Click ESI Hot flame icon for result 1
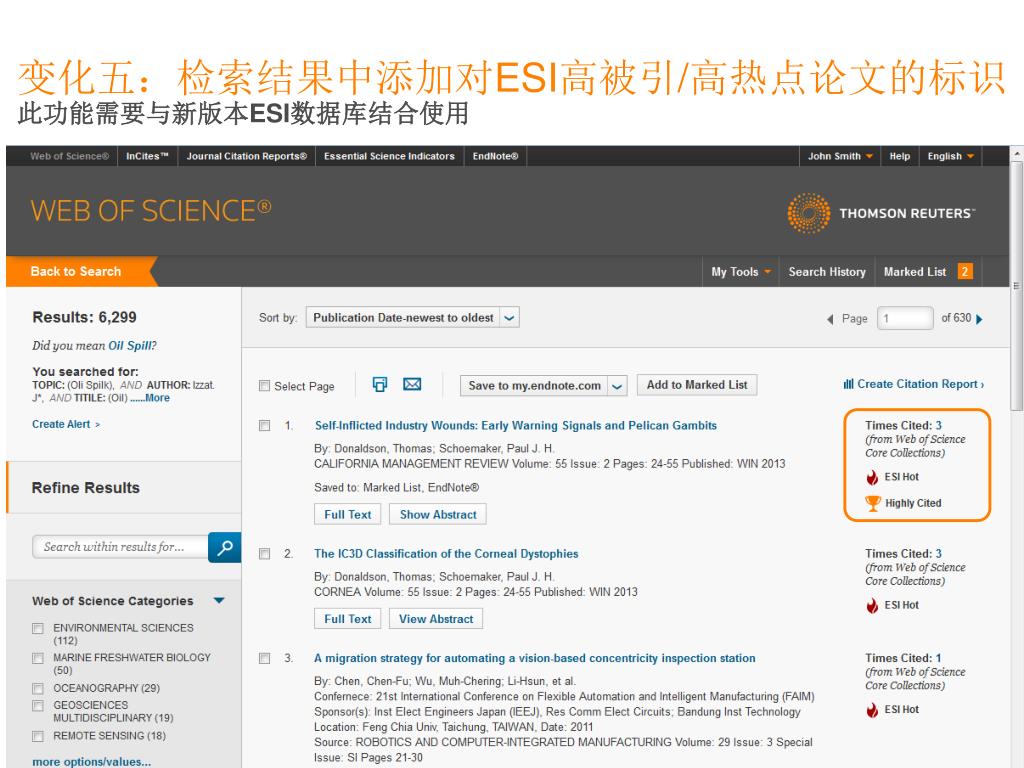The image size is (1024, 768). pyautogui.click(x=872, y=477)
